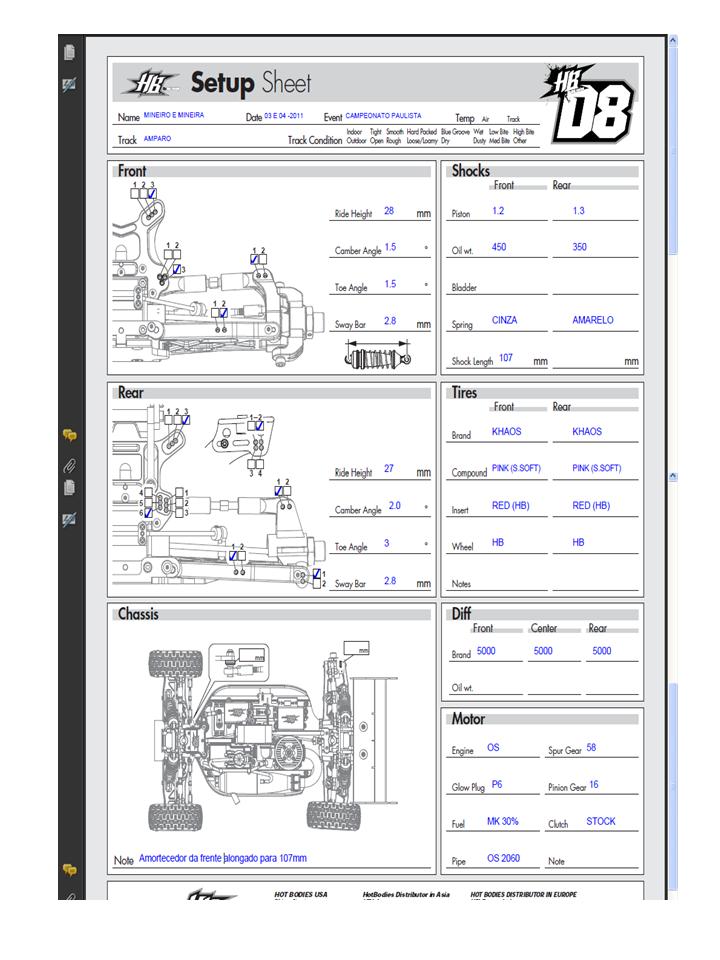Image resolution: width=720 pixels, height=960 pixels.
Task: Check Rear wing mount hole 4 checkbox
Action: [x=260, y=464]
